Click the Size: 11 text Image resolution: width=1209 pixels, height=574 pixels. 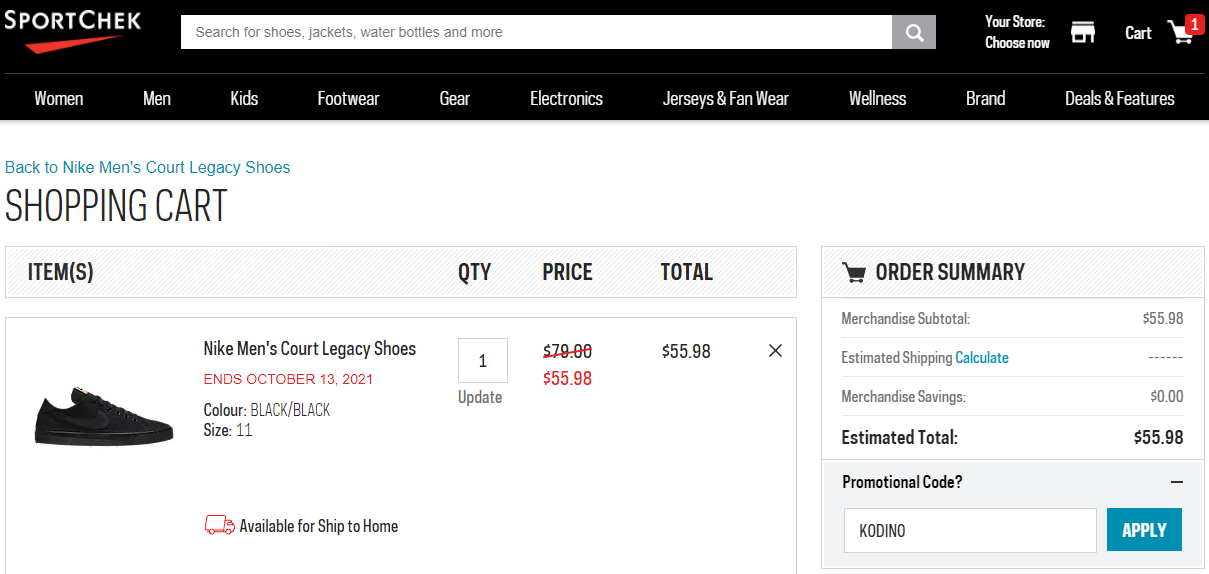[228, 431]
